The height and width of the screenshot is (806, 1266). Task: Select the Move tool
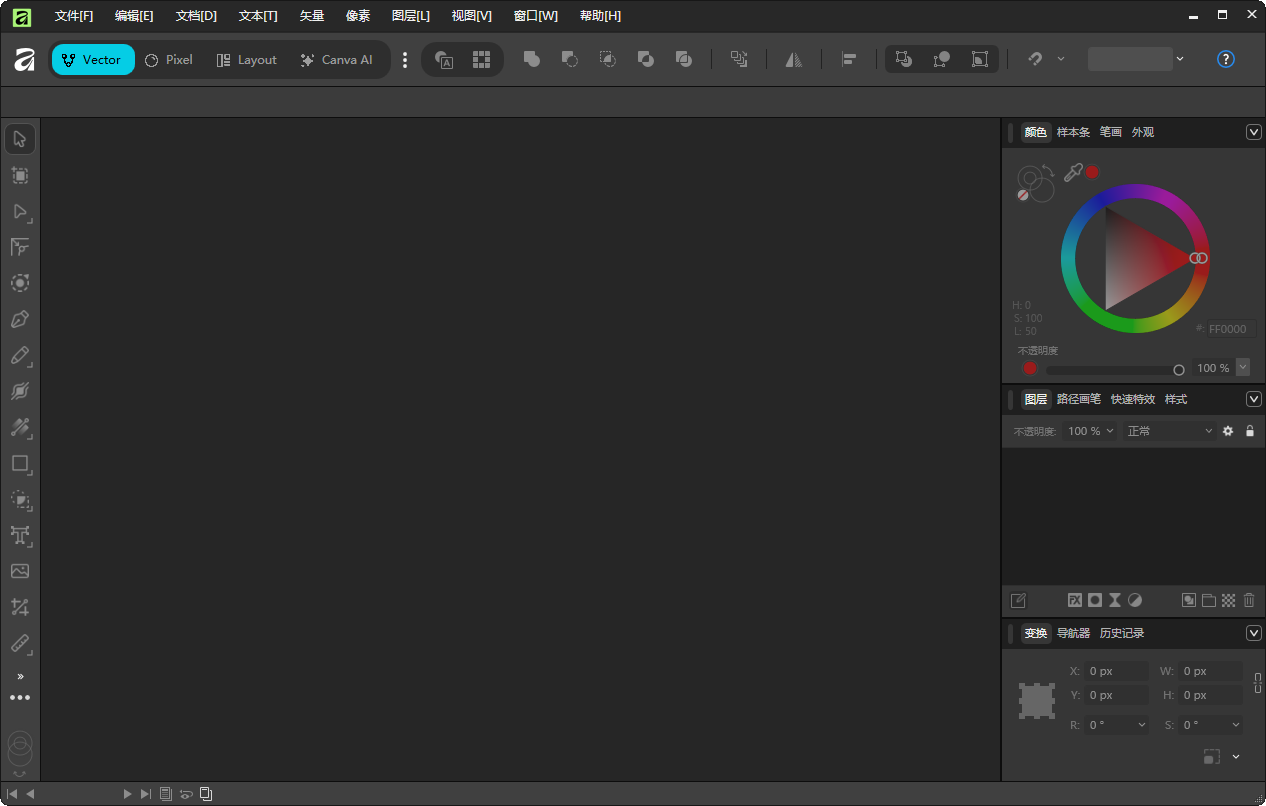coord(20,138)
